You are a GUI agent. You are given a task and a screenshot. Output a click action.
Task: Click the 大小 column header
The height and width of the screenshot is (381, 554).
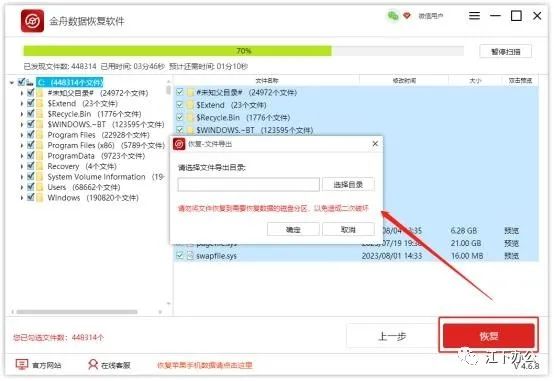[475, 81]
